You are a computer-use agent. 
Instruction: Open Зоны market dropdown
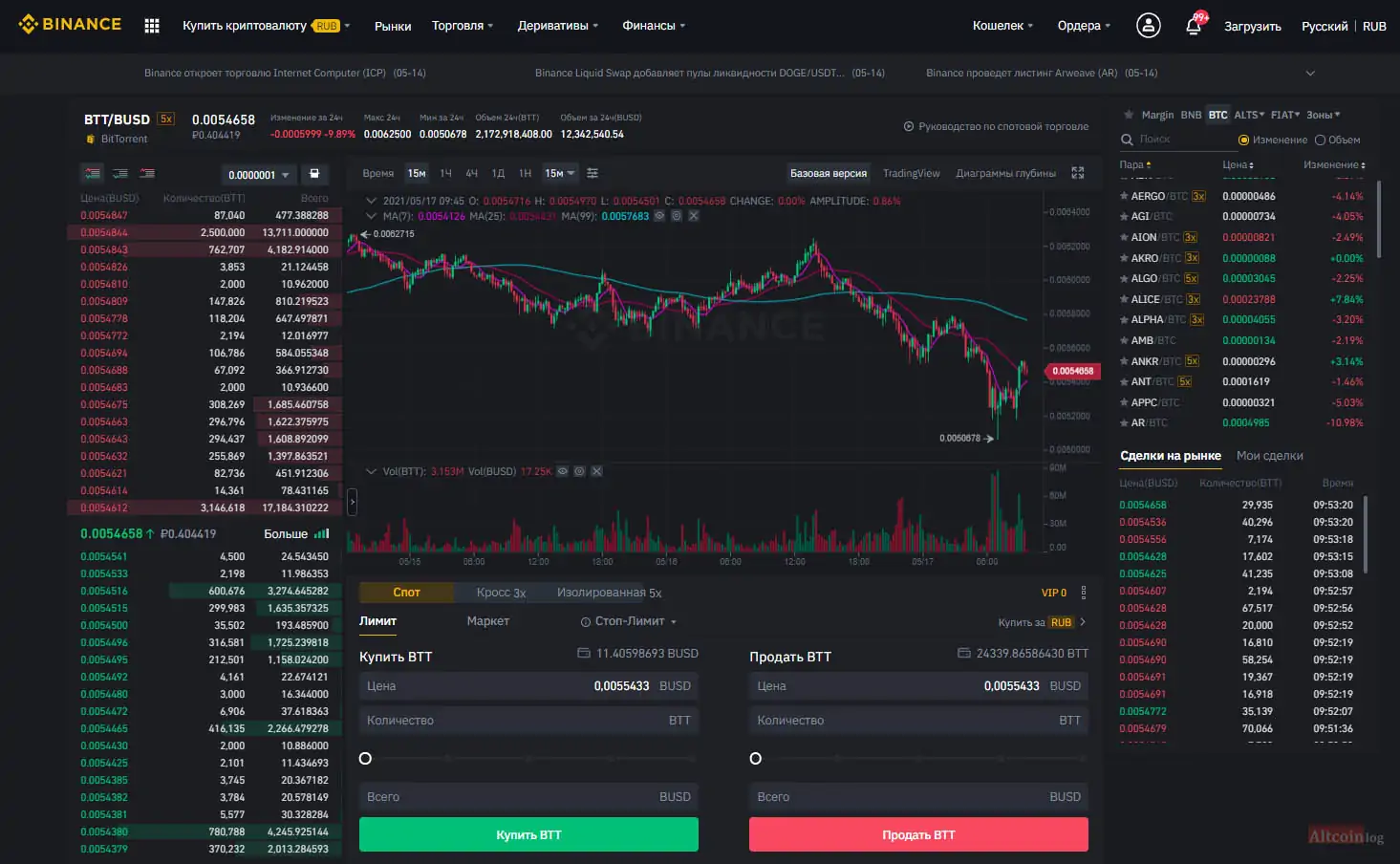pyautogui.click(x=1324, y=115)
